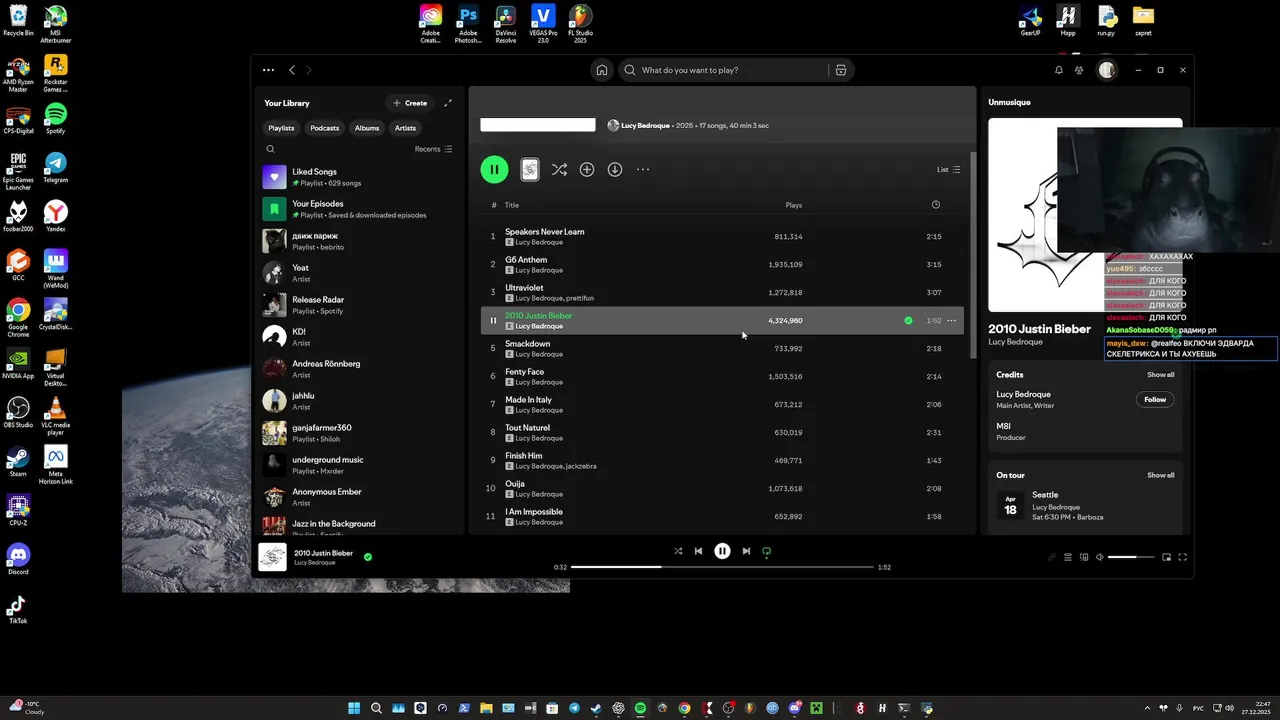Viewport: 1280px width, 720px height.
Task: Toggle repeat in the player bar
Action: click(767, 551)
